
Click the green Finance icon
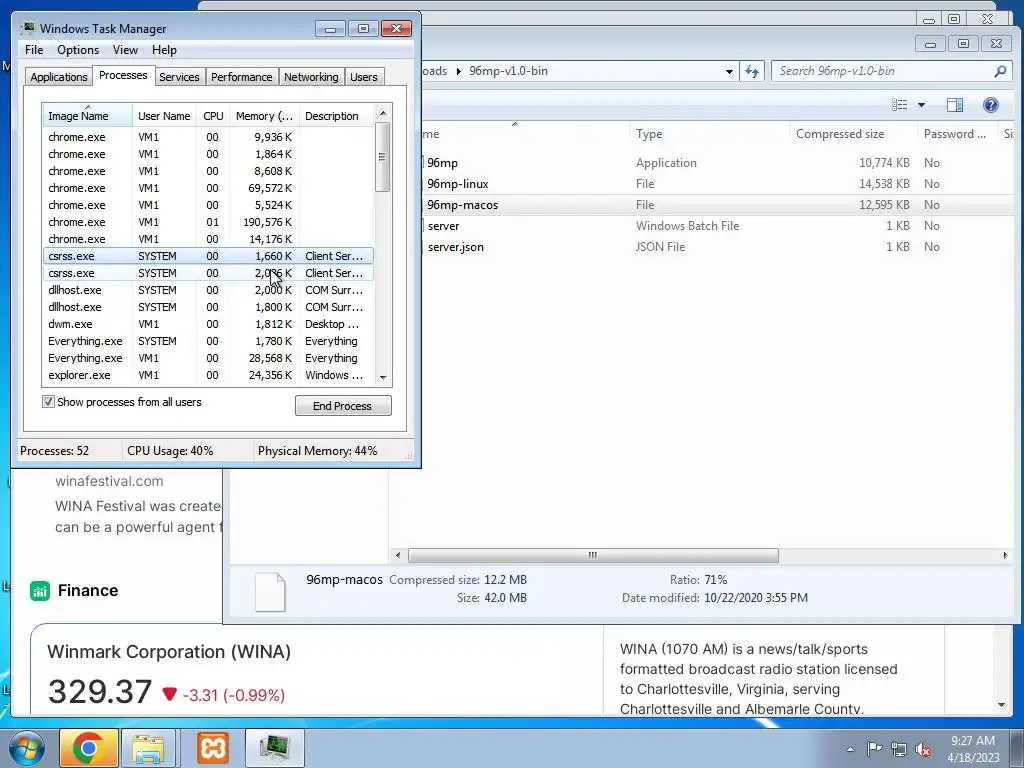click(x=40, y=591)
